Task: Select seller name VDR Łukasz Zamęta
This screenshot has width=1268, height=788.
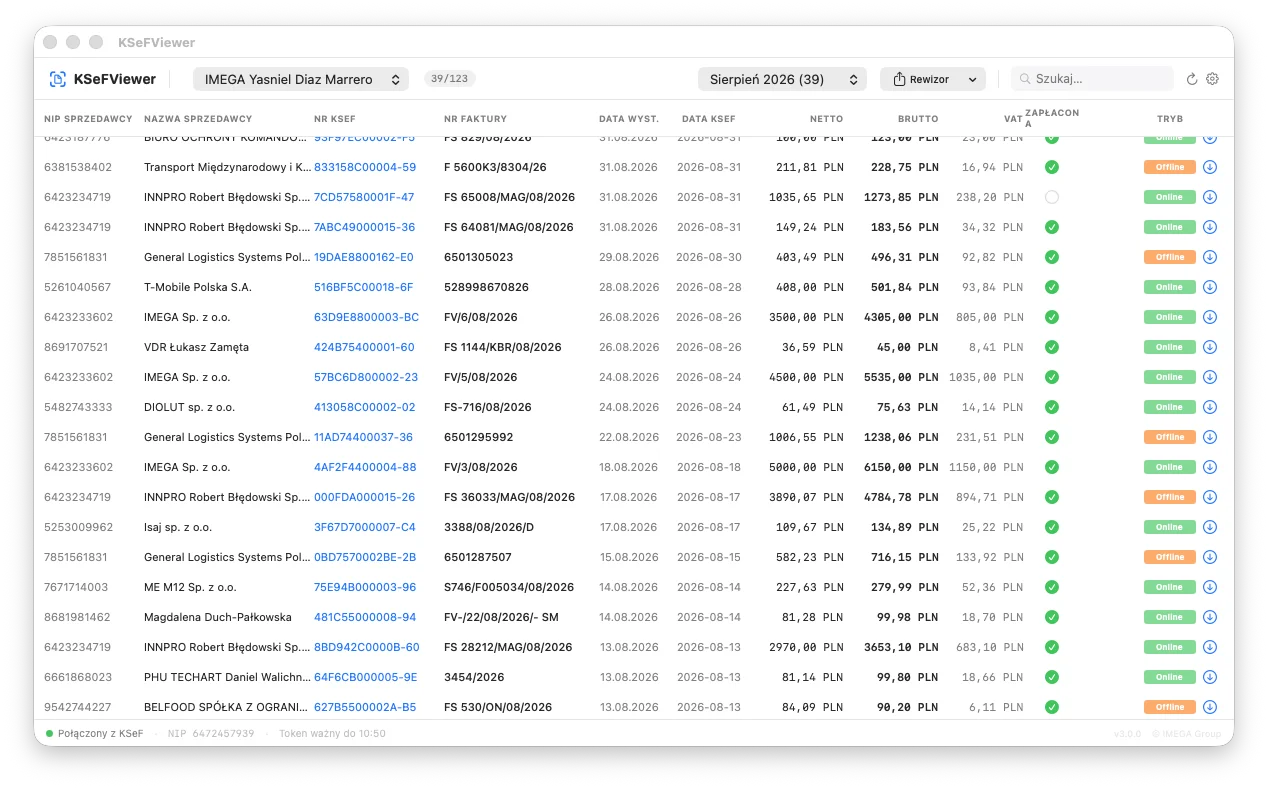Action: click(x=196, y=347)
